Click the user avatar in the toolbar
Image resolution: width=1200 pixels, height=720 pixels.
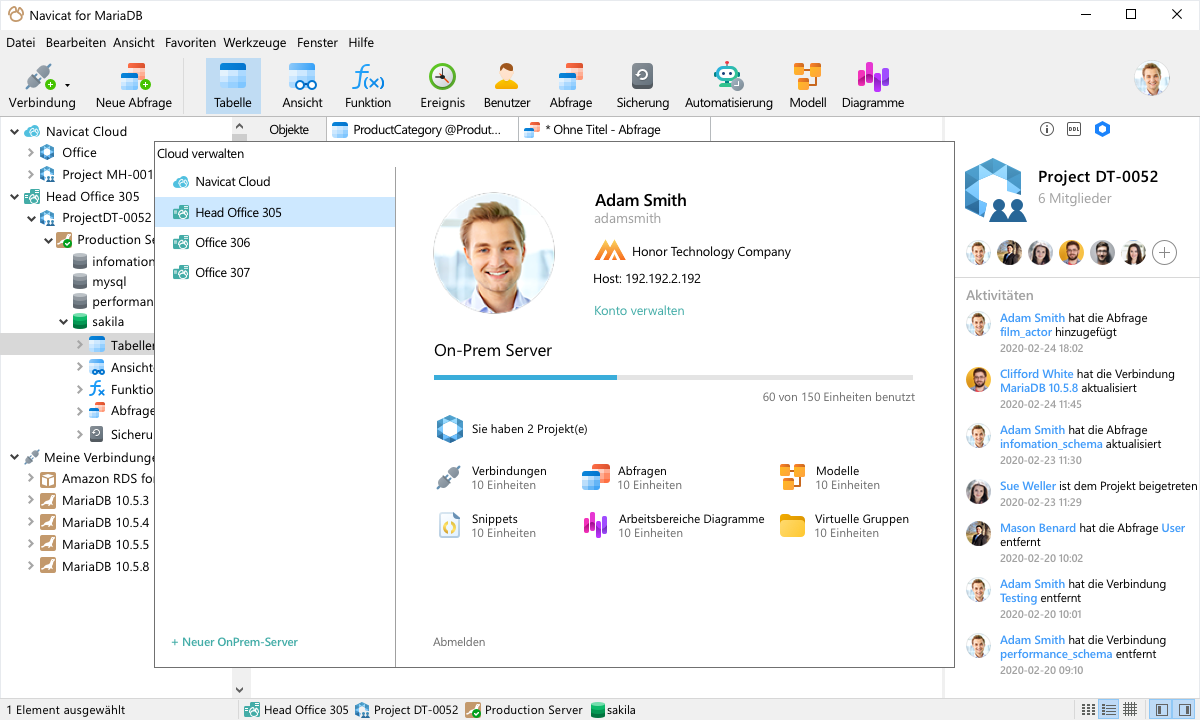point(1152,79)
